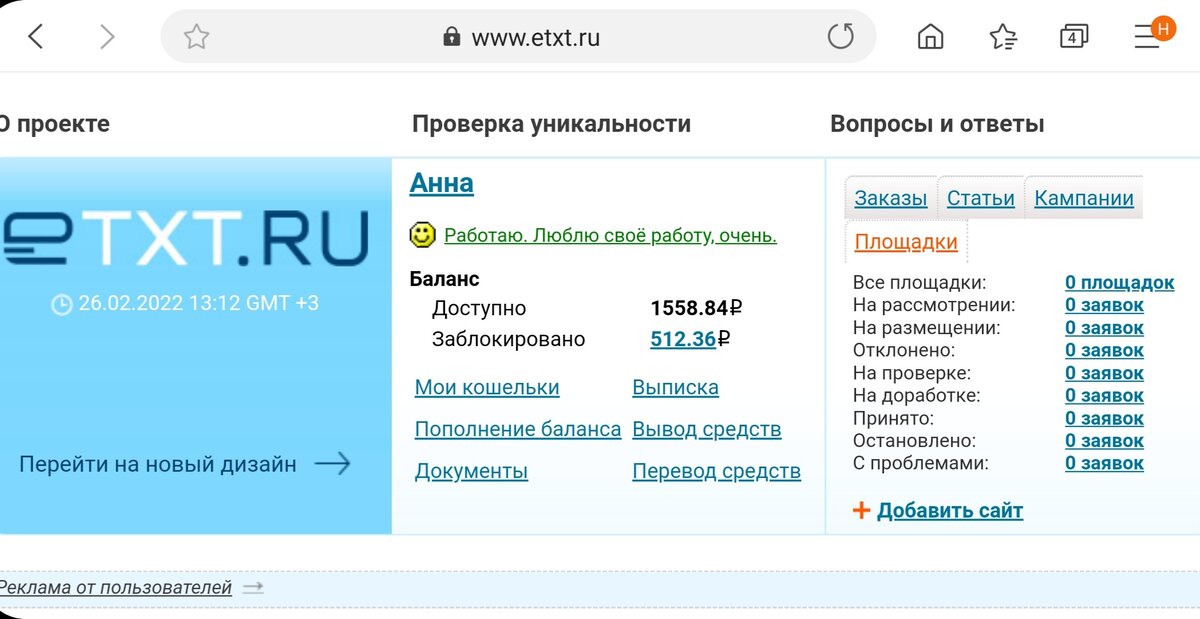The image size is (1200, 619).
Task: Open 0 заявок for На размещении
Action: (1104, 328)
